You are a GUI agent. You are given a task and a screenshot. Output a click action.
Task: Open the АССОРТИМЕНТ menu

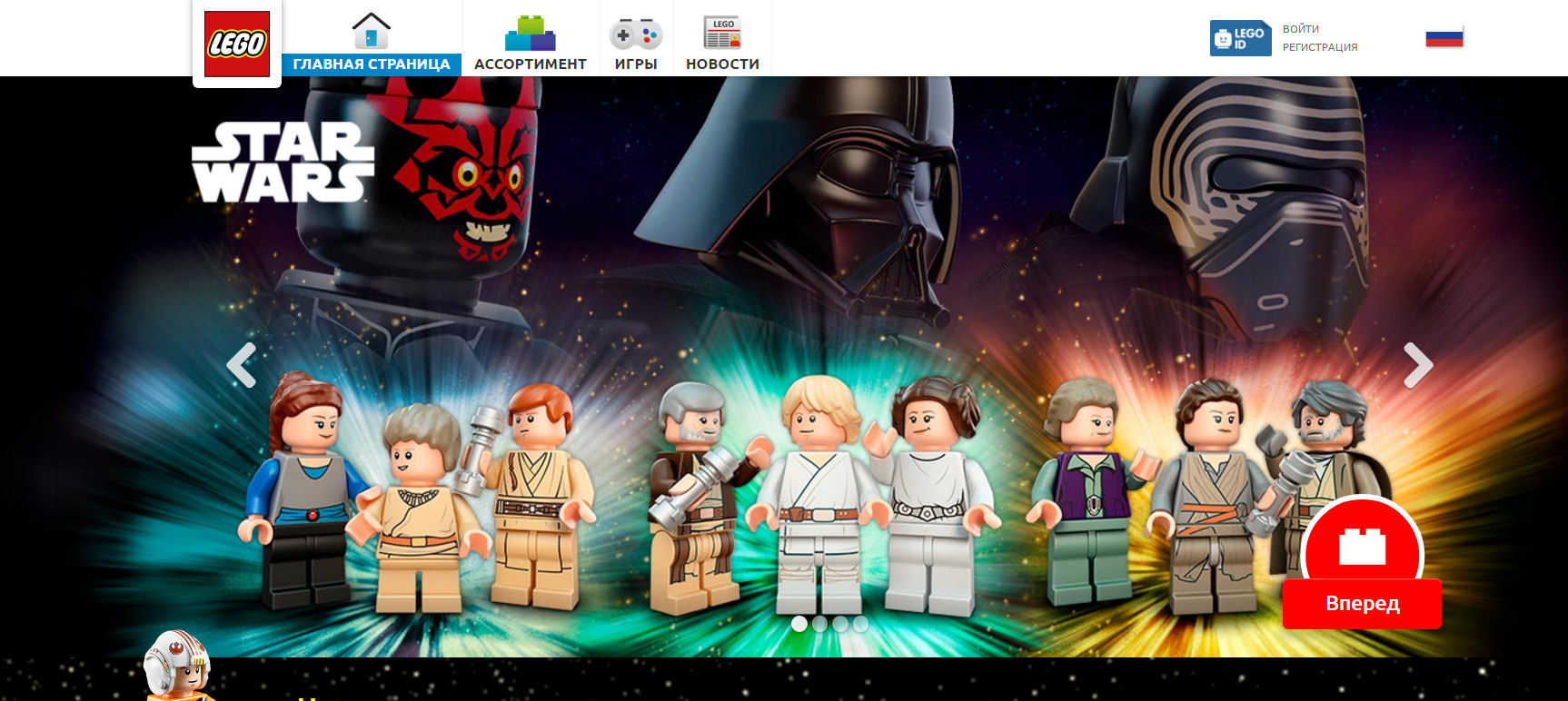531,64
